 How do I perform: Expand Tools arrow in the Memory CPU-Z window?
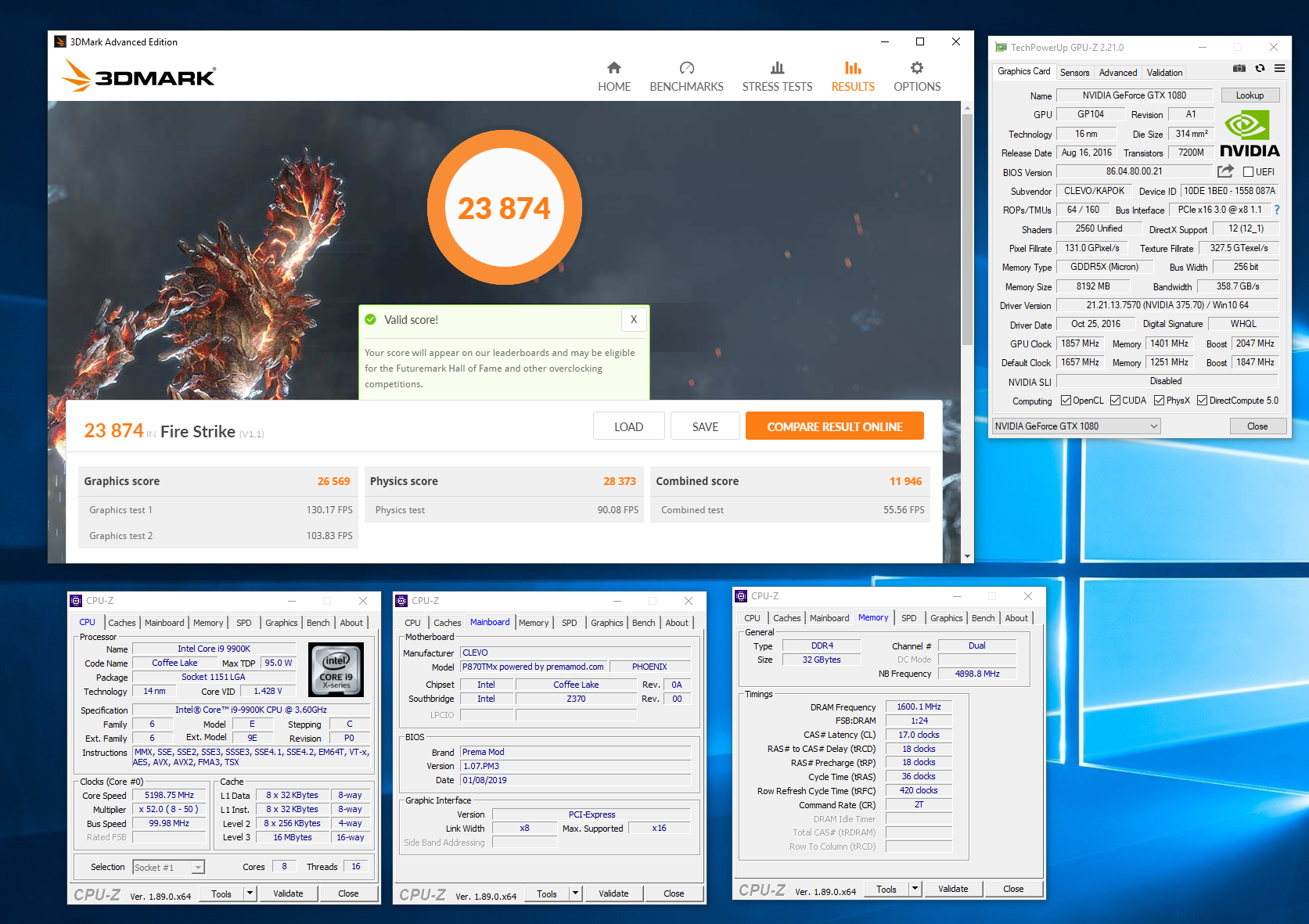[x=915, y=889]
